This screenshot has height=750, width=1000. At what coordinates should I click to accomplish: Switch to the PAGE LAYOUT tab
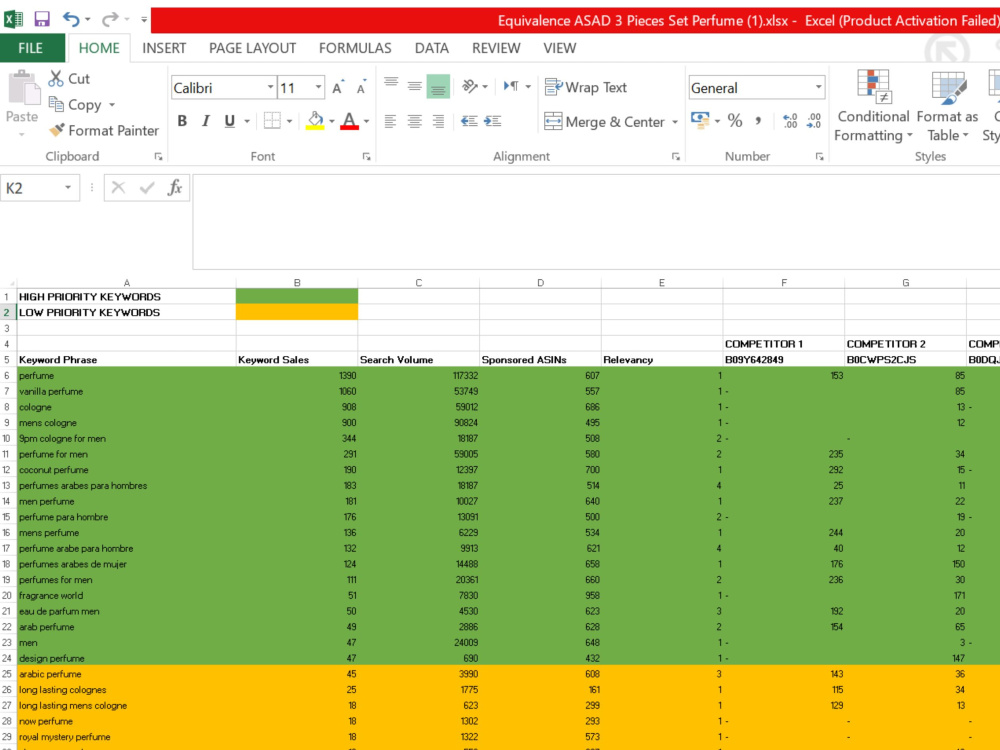tap(253, 48)
